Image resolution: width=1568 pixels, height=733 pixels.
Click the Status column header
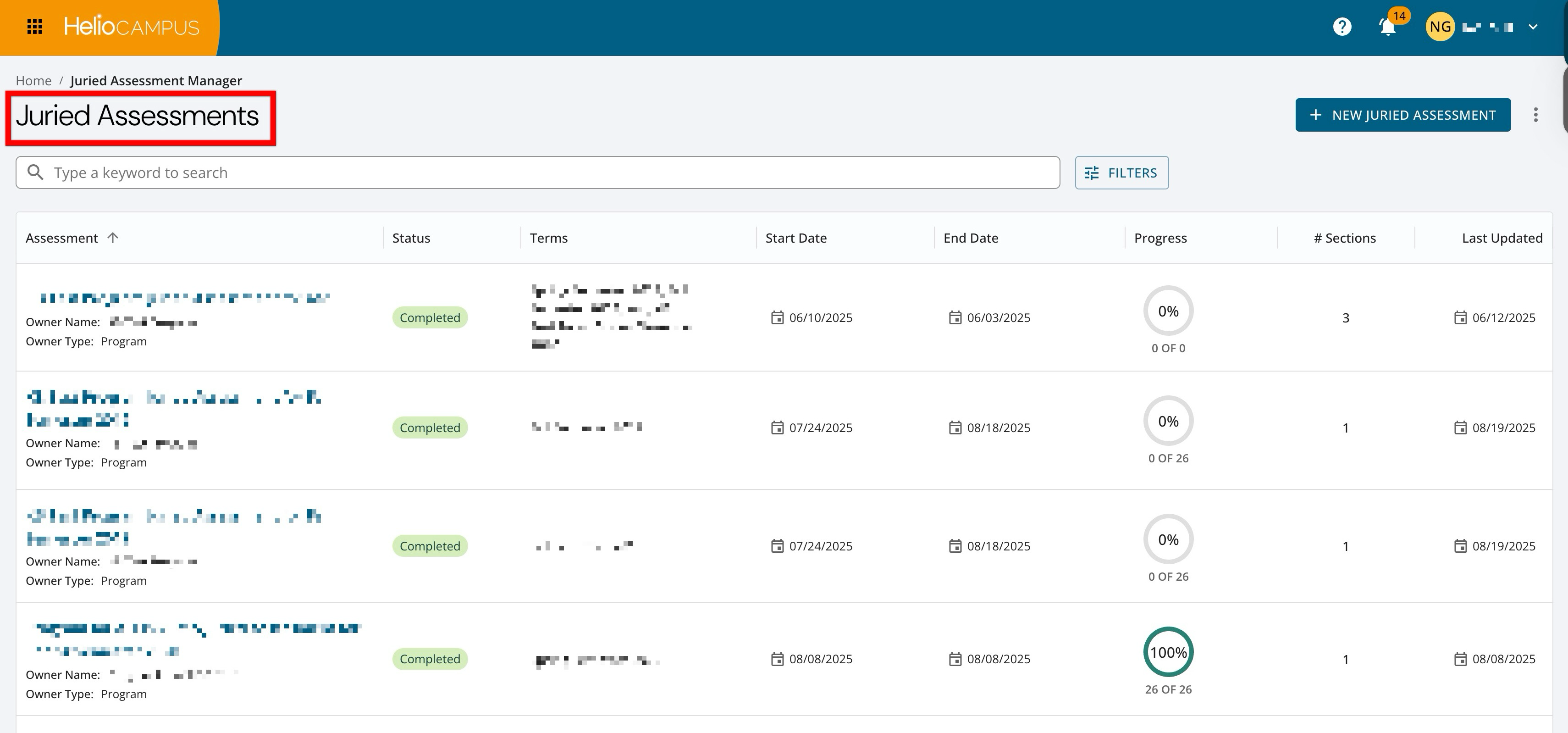(411, 238)
